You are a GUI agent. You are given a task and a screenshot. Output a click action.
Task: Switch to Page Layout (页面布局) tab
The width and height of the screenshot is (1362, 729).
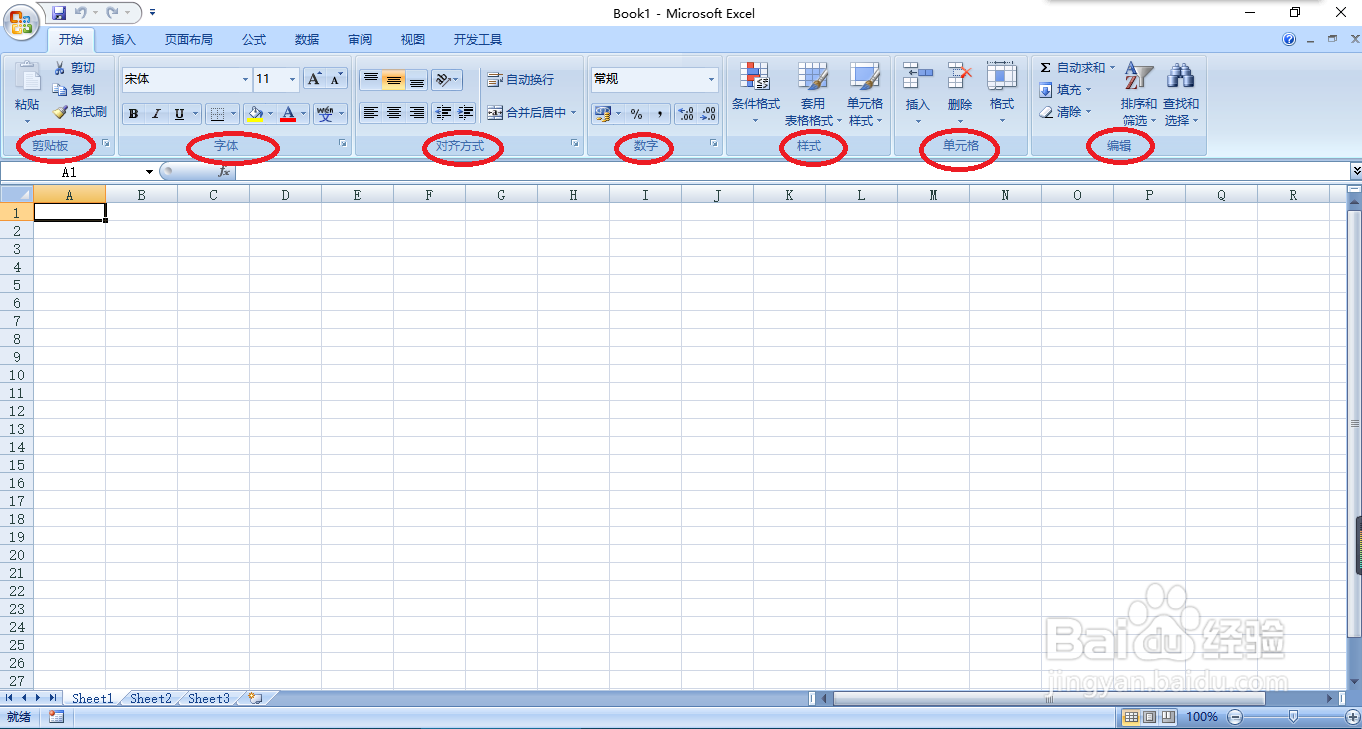(189, 40)
